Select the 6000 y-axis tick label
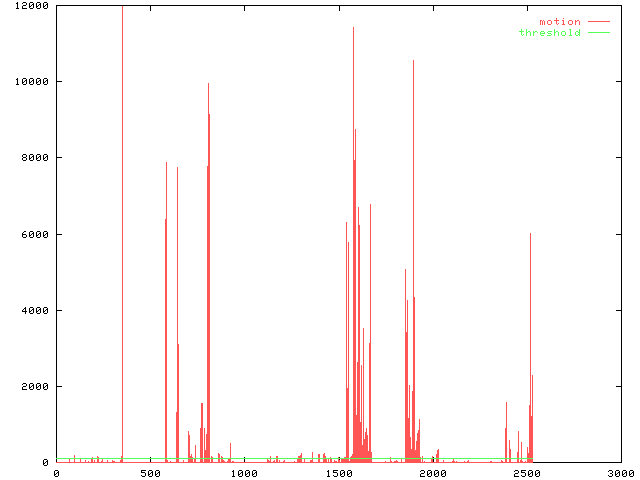 [x=32, y=234]
